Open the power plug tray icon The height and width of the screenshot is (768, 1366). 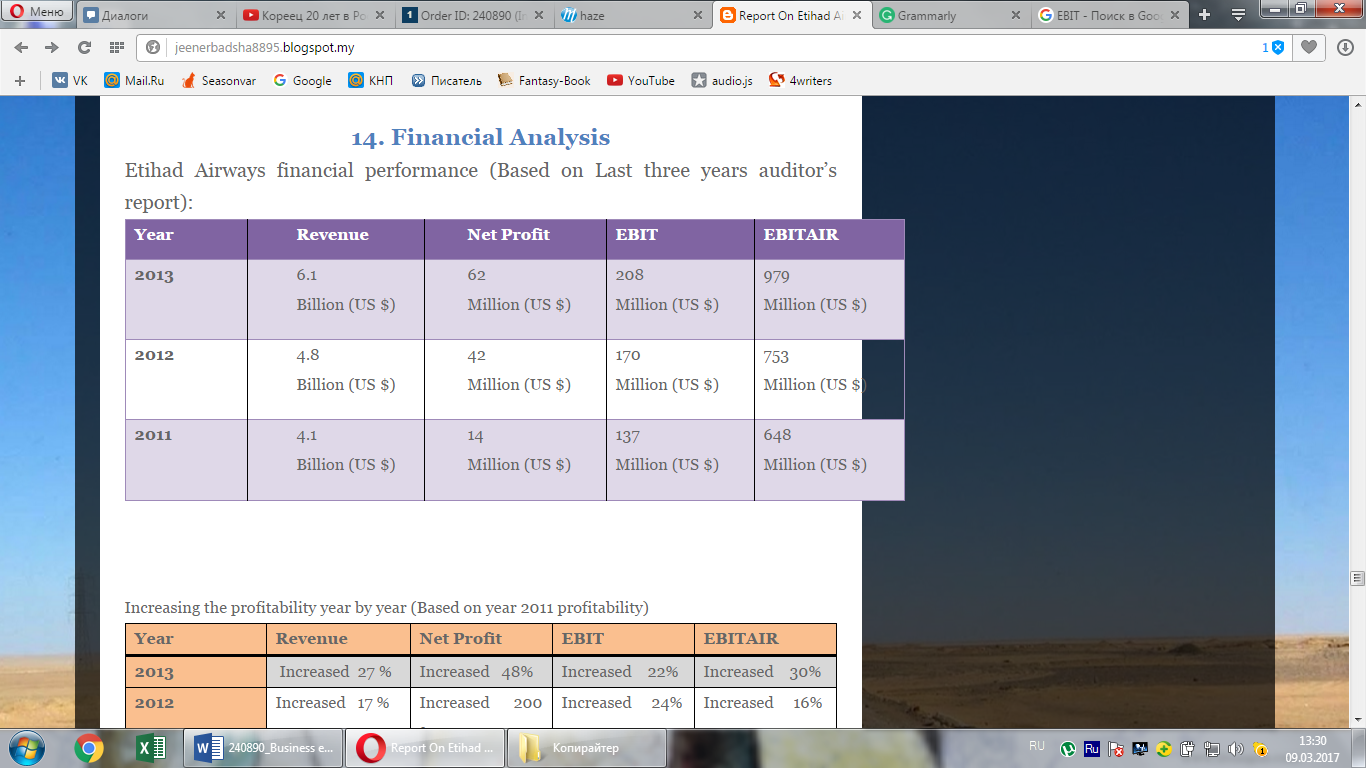point(1188,748)
